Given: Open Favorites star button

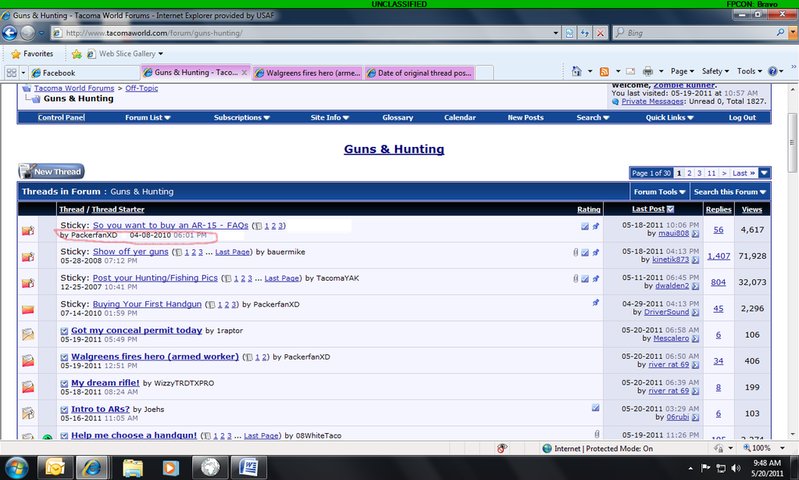Looking at the screenshot, I should (32, 54).
